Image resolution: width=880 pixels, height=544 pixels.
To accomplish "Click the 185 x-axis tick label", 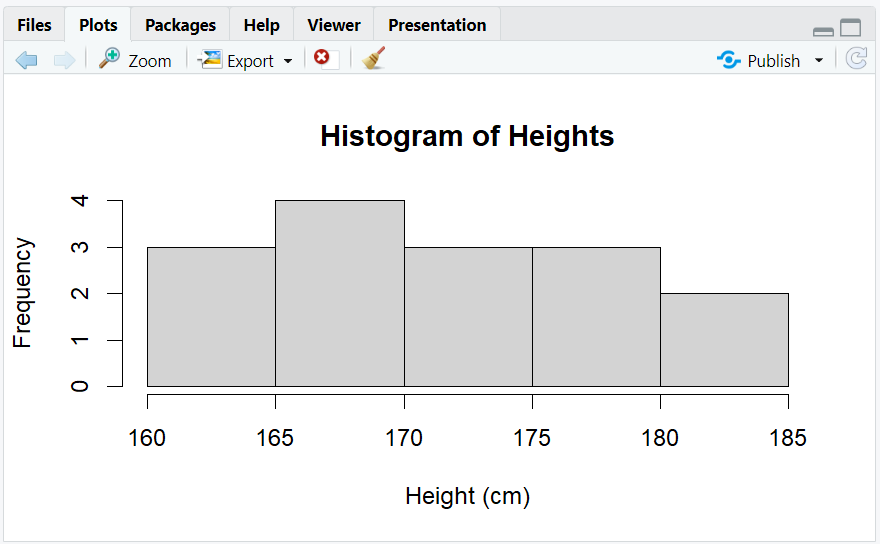I will [788, 438].
